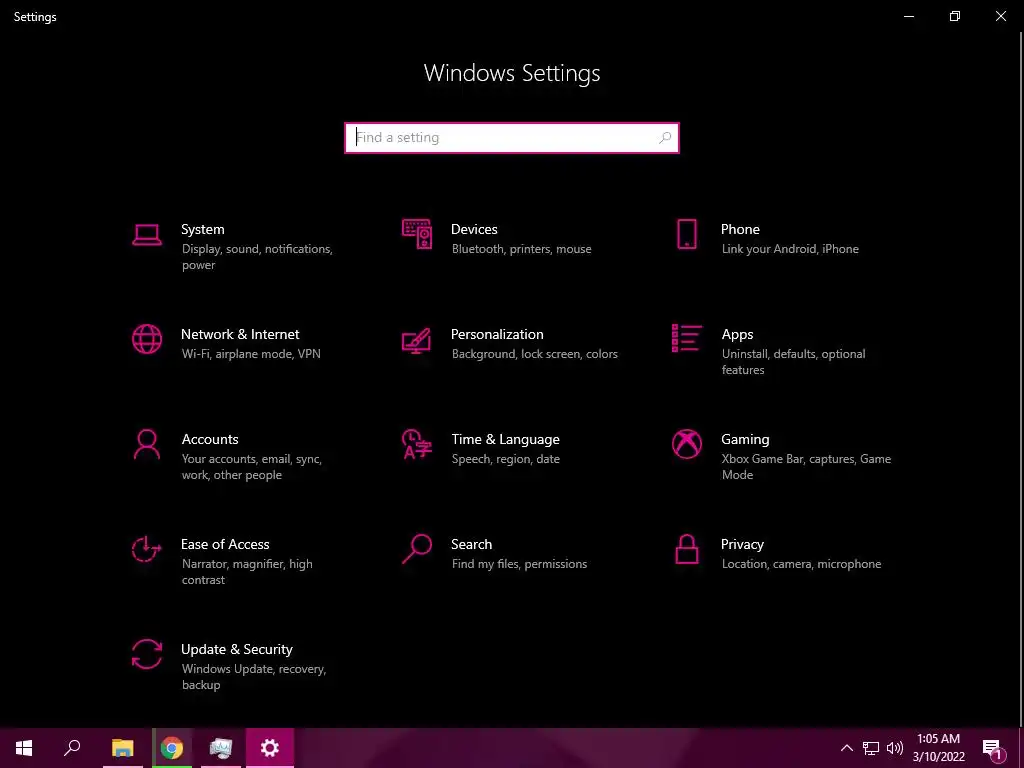The image size is (1024, 768).
Task: Open the Phone icon
Action: tap(686, 234)
